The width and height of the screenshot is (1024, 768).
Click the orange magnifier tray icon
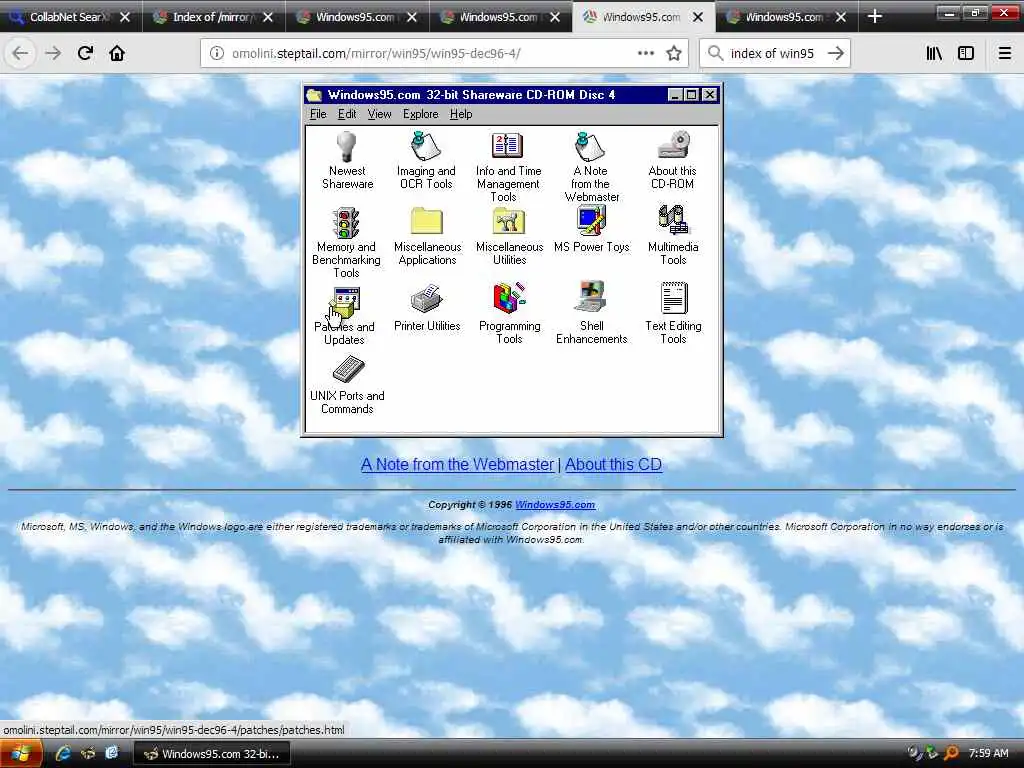click(x=952, y=754)
